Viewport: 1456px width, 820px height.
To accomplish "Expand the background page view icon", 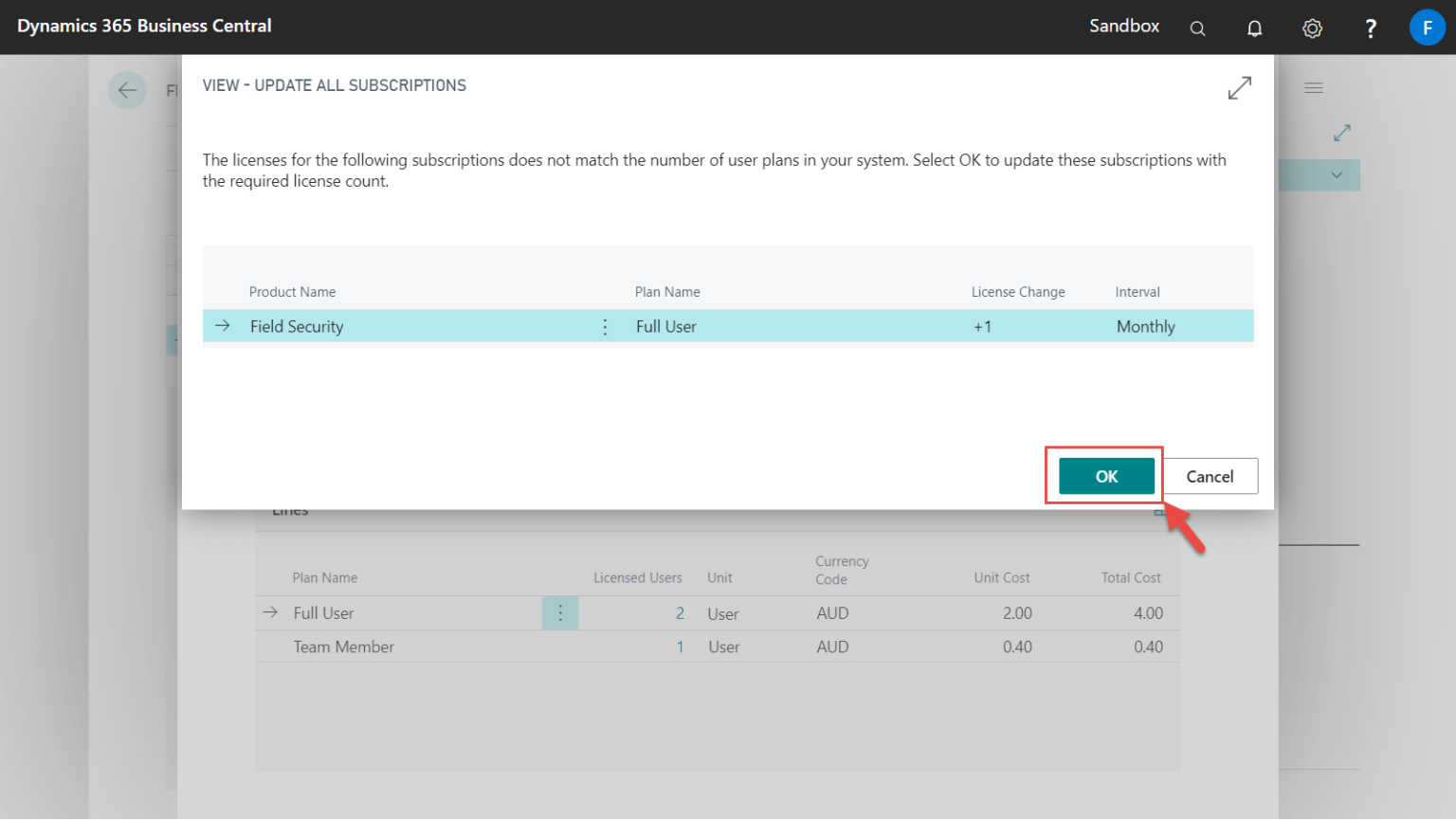I will click(1341, 133).
